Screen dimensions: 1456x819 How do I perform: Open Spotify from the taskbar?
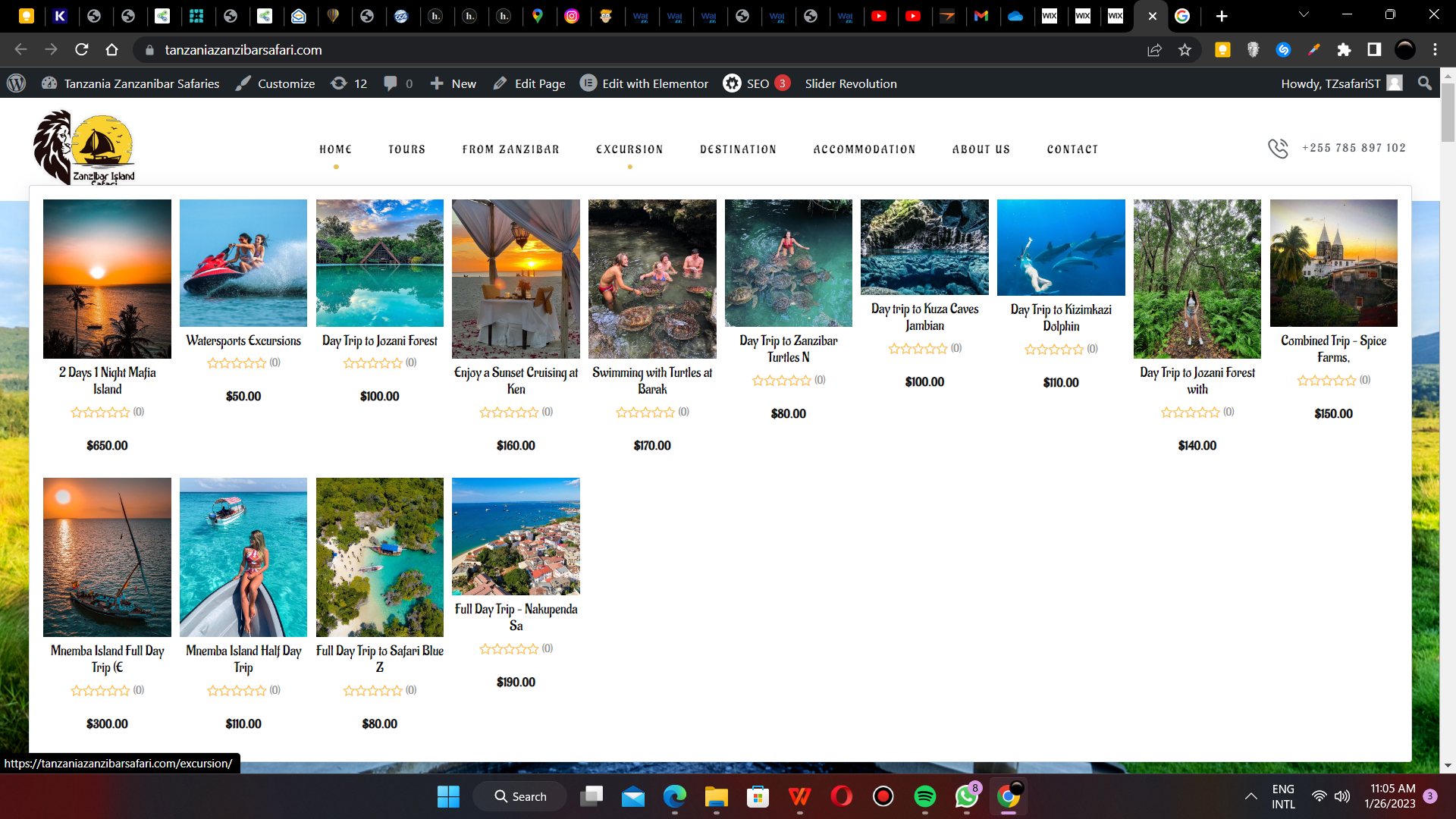pyautogui.click(x=924, y=796)
